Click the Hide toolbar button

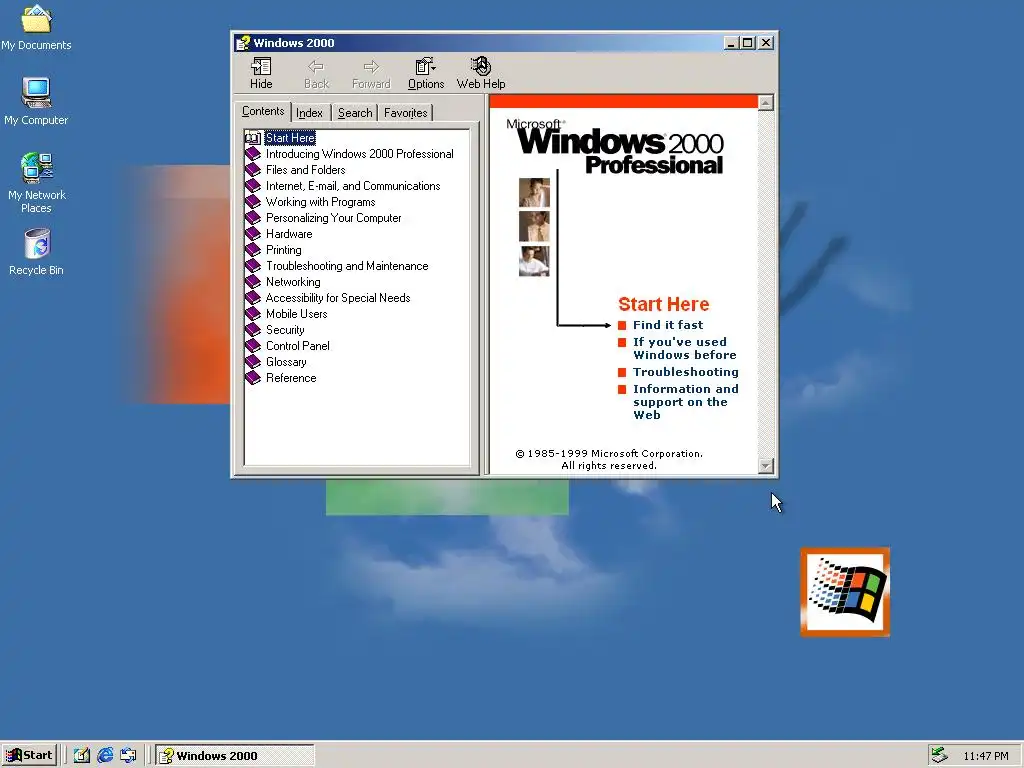(261, 73)
